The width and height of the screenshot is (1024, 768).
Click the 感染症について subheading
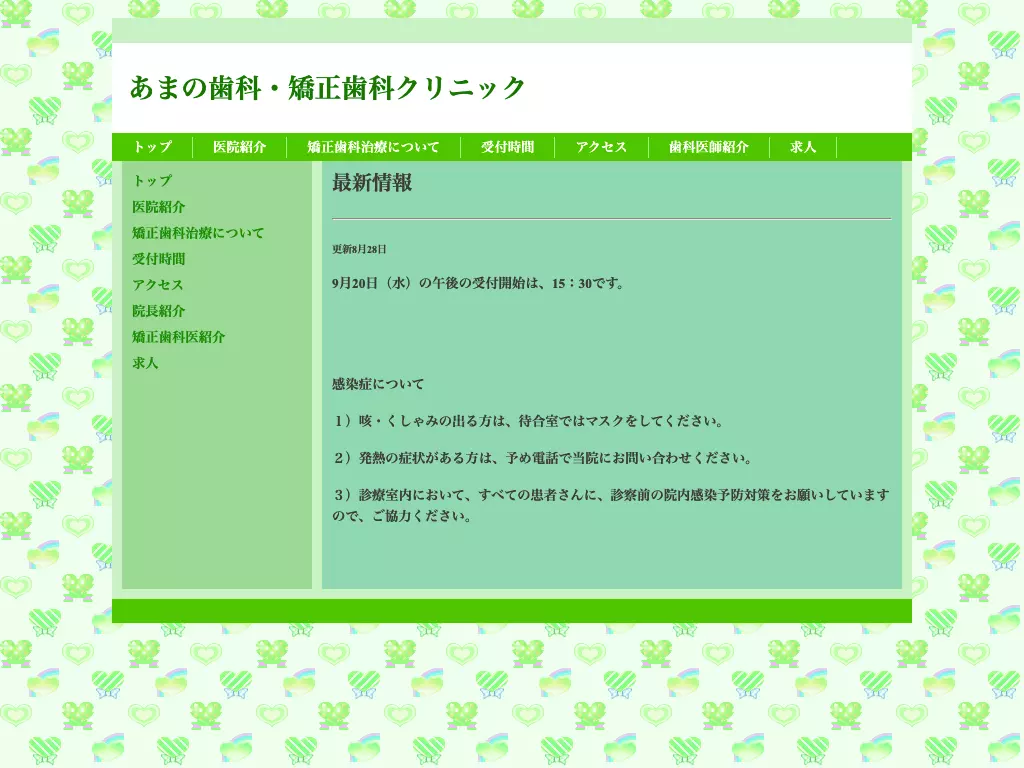point(377,384)
